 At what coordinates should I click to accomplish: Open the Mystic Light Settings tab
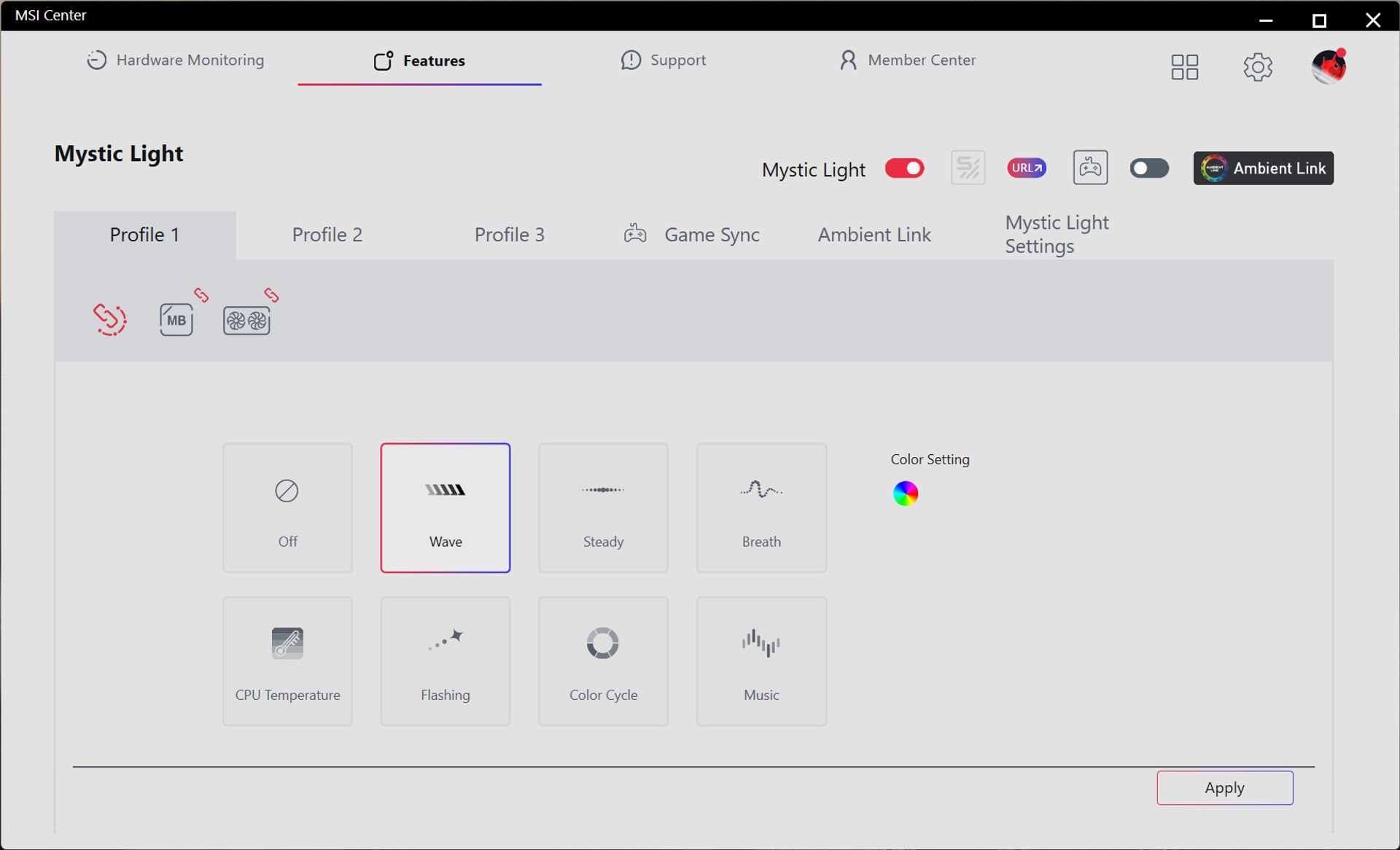(x=1057, y=235)
